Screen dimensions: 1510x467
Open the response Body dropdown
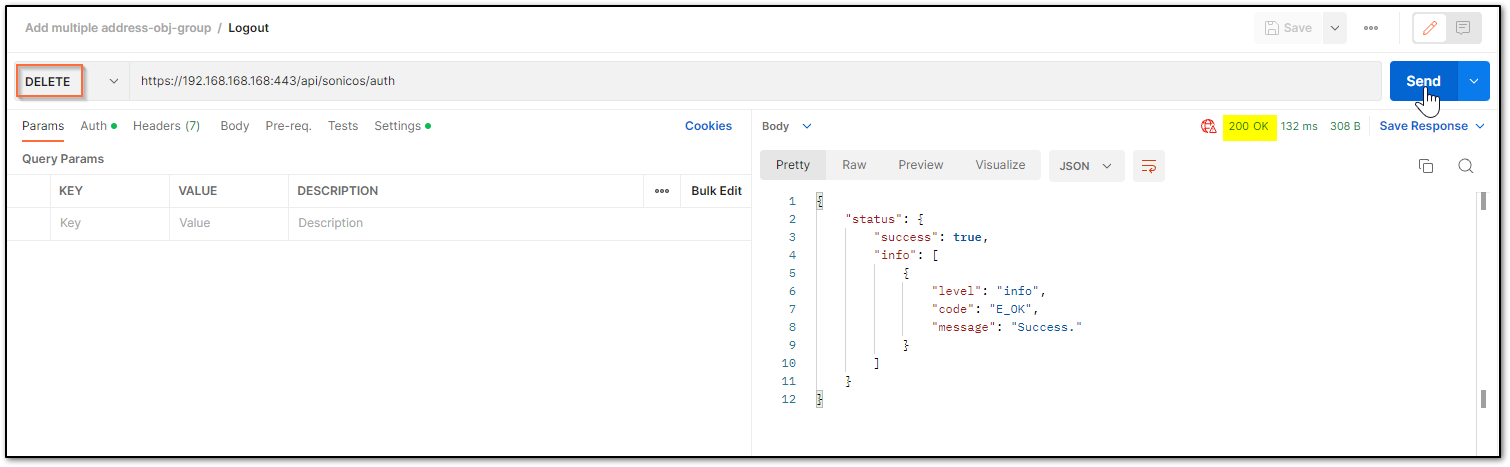tap(787, 126)
